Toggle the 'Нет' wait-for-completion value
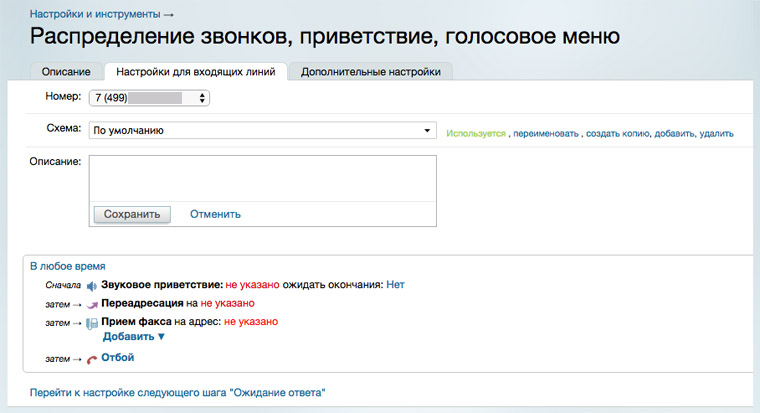The image size is (760, 413). (x=395, y=285)
